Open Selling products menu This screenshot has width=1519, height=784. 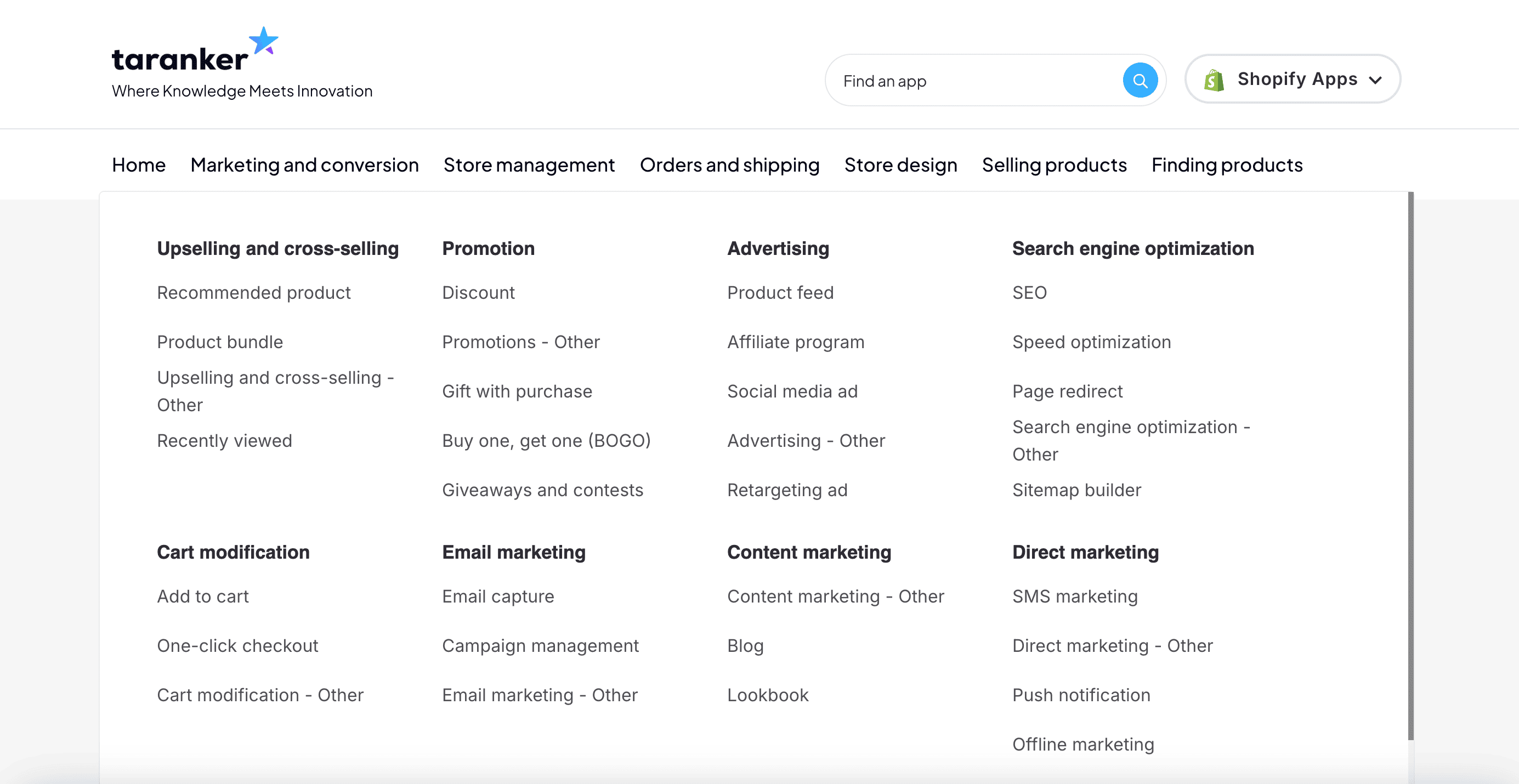(1055, 165)
